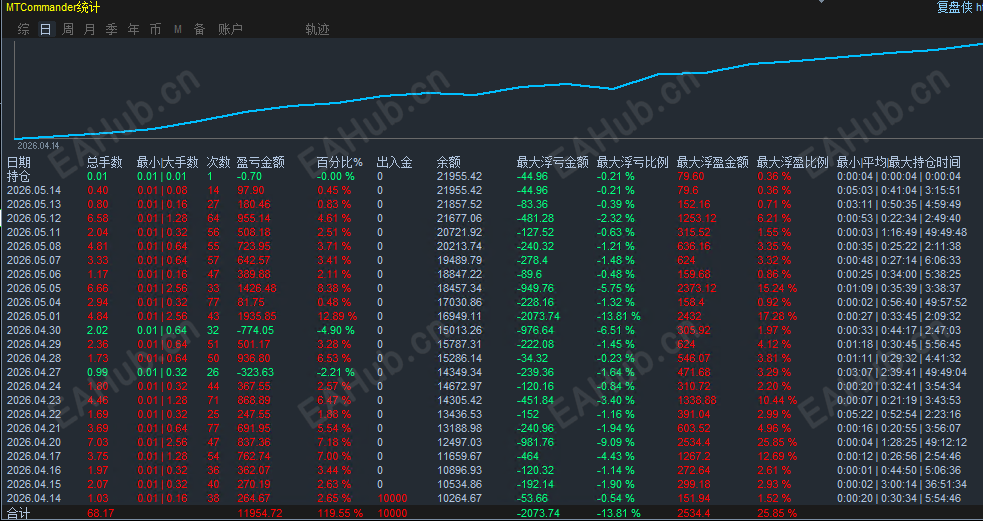The image size is (983, 521).
Task: Select the 2026.04.28 date row
Action: click(x=33, y=358)
